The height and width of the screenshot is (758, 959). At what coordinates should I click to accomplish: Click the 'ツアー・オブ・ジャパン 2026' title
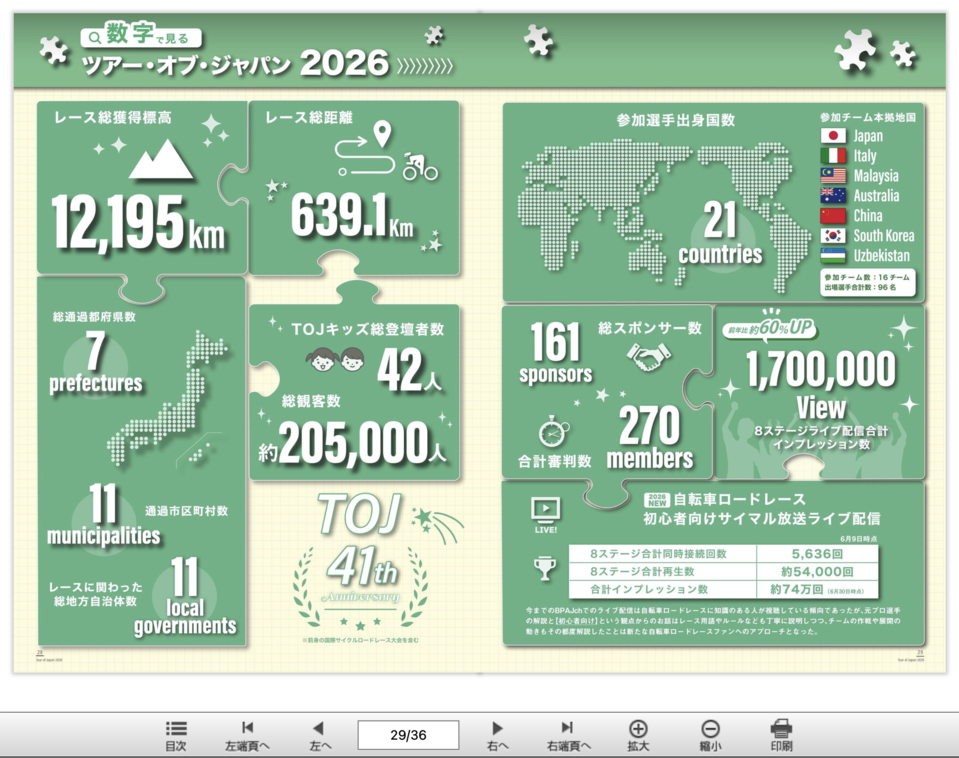click(235, 64)
